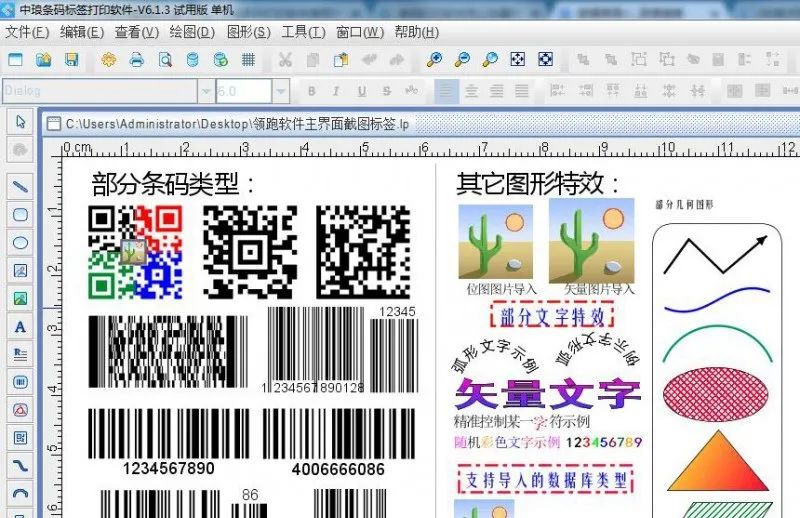This screenshot has width=800, height=518.
Task: Open the 窗口(W) menu
Action: [x=360, y=32]
